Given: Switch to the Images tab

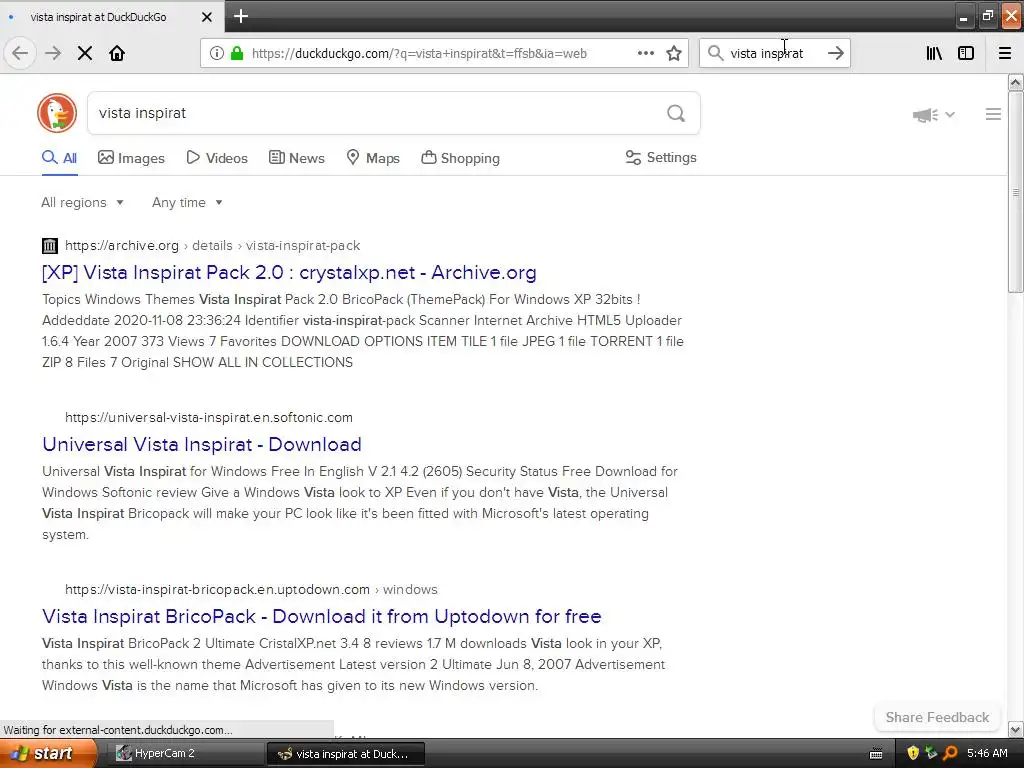Looking at the screenshot, I should coord(131,158).
